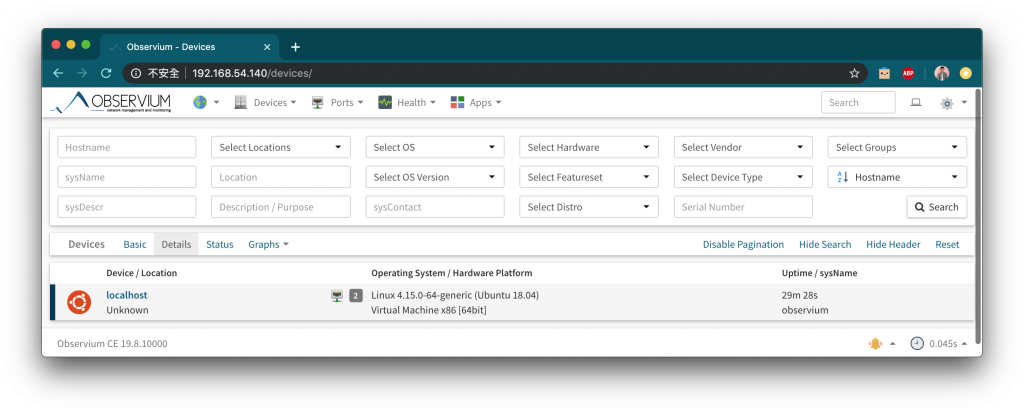Click the top navbar Search field
This screenshot has width=1024, height=412.
[x=858, y=103]
